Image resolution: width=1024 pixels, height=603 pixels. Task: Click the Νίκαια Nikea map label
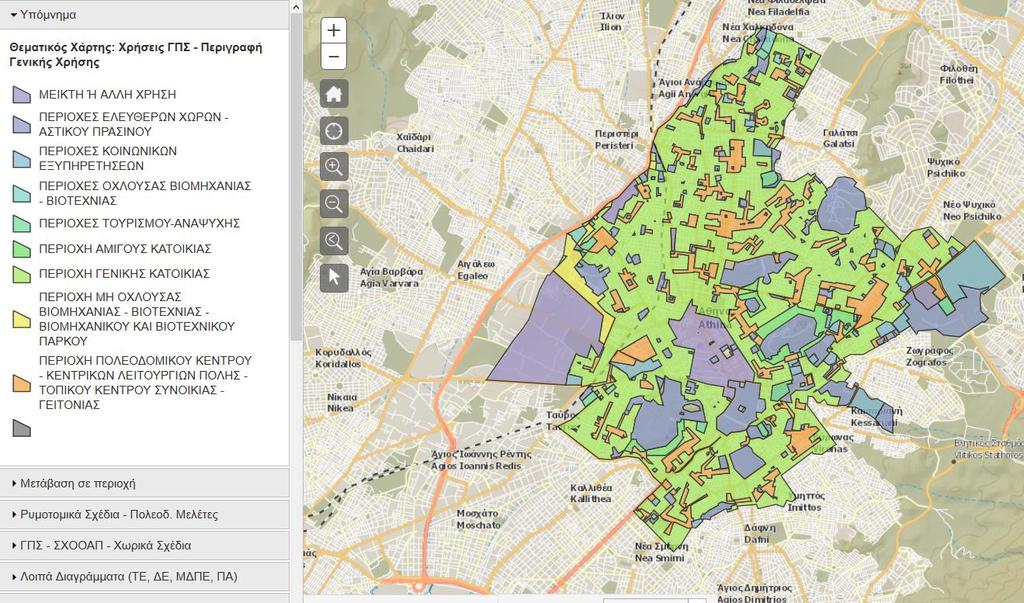tap(341, 402)
